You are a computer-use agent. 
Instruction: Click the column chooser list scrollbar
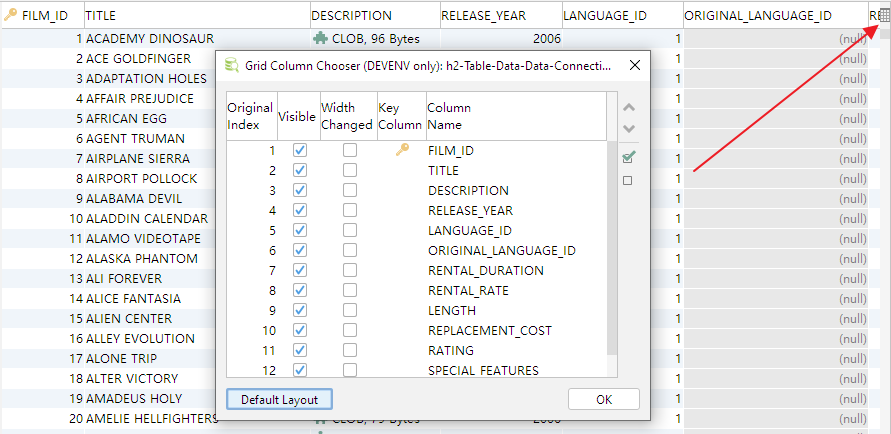(x=612, y=250)
